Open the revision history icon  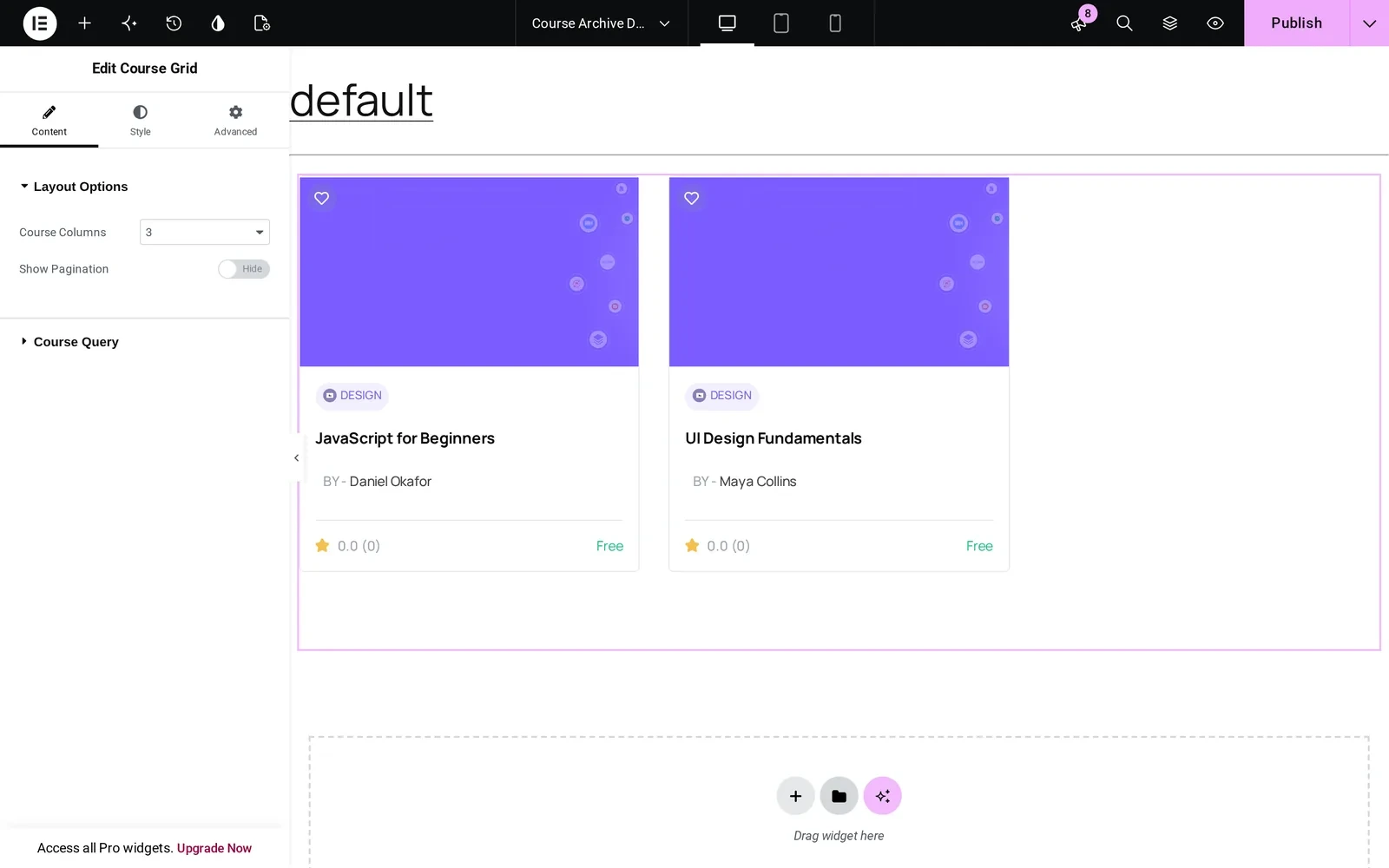pyautogui.click(x=174, y=23)
